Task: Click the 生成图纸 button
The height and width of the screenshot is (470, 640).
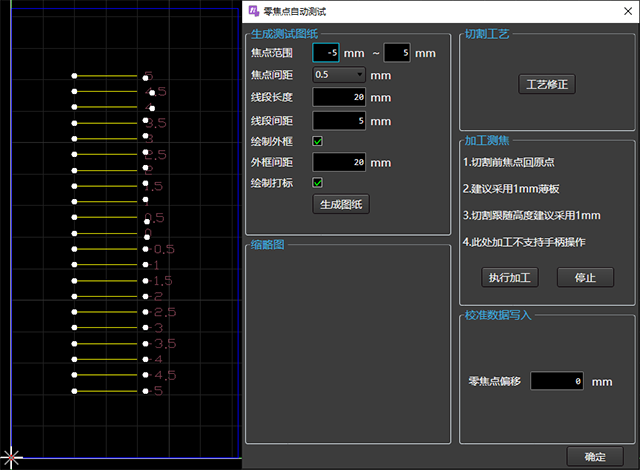Action: click(x=341, y=204)
